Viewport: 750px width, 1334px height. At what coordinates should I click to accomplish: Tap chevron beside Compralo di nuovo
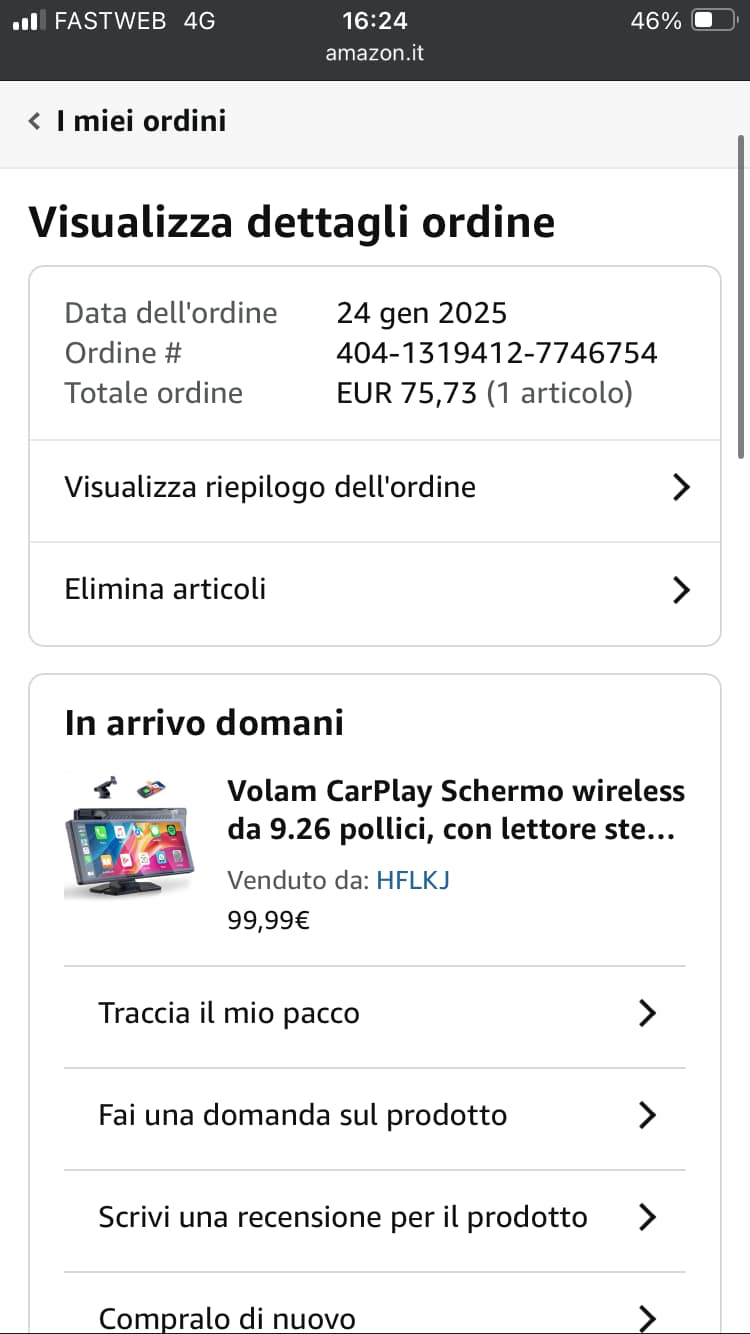(647, 1318)
